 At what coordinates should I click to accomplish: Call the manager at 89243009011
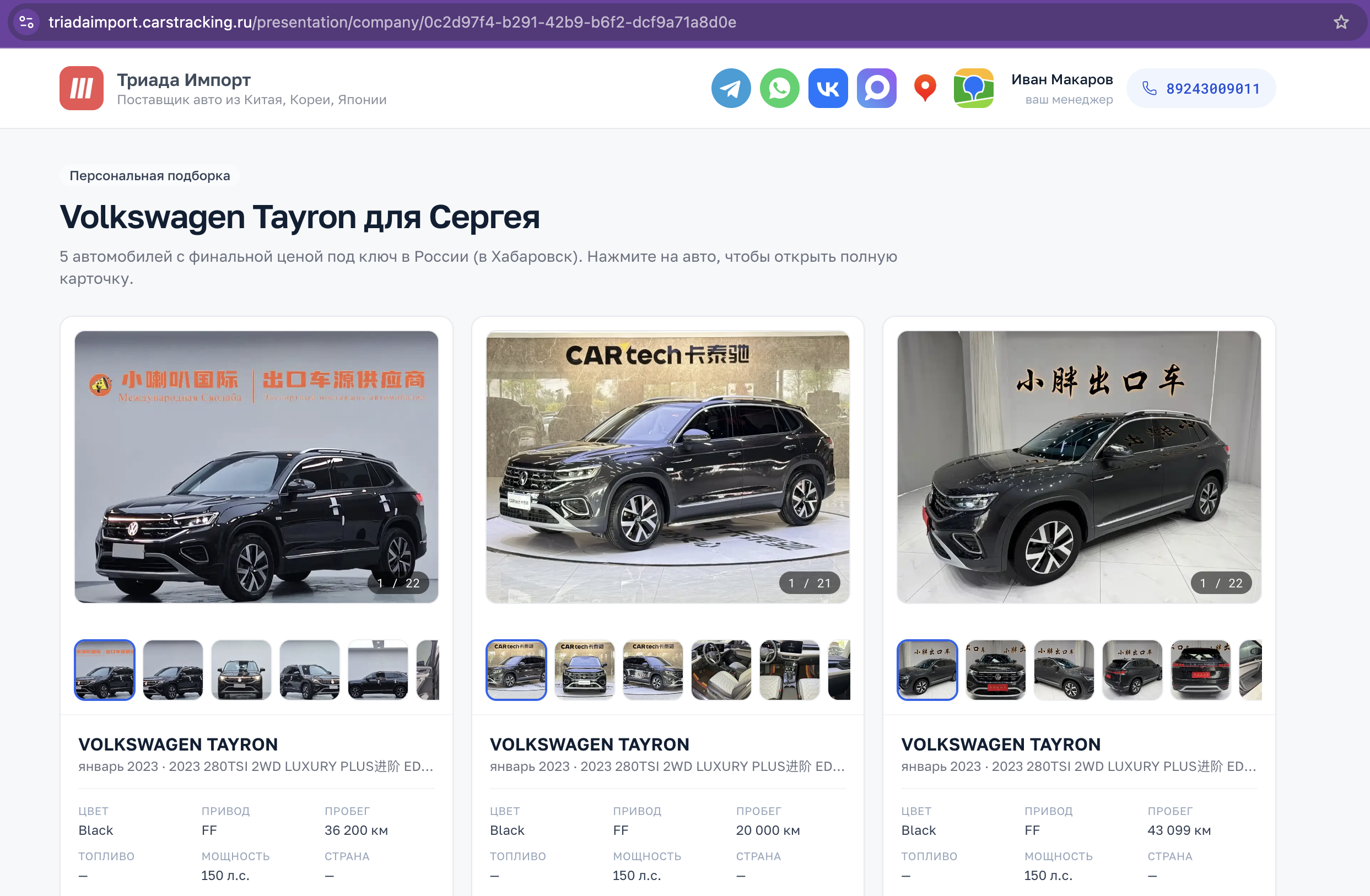tap(1201, 88)
